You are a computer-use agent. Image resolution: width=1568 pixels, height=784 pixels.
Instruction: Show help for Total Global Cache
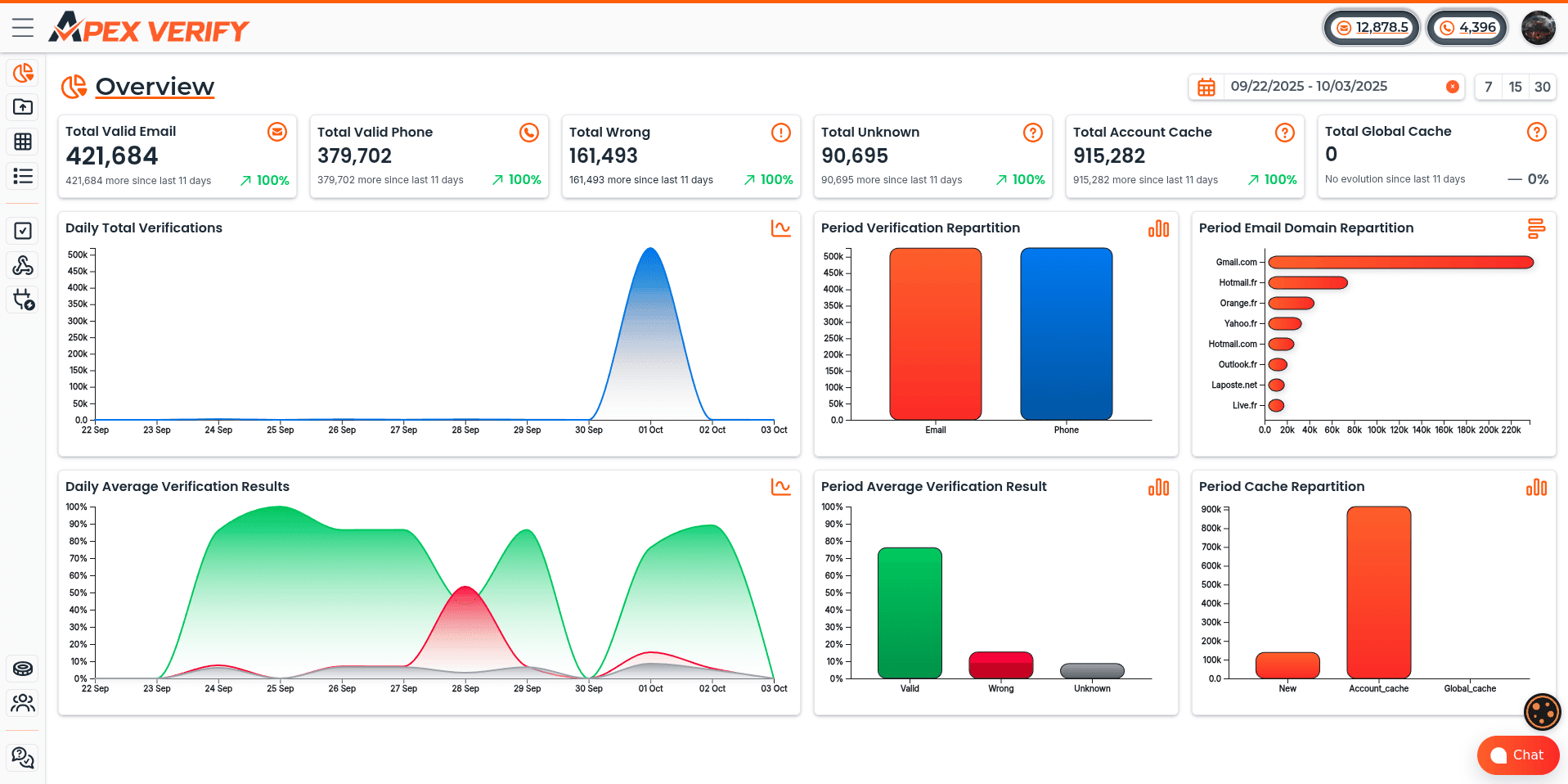(1536, 132)
